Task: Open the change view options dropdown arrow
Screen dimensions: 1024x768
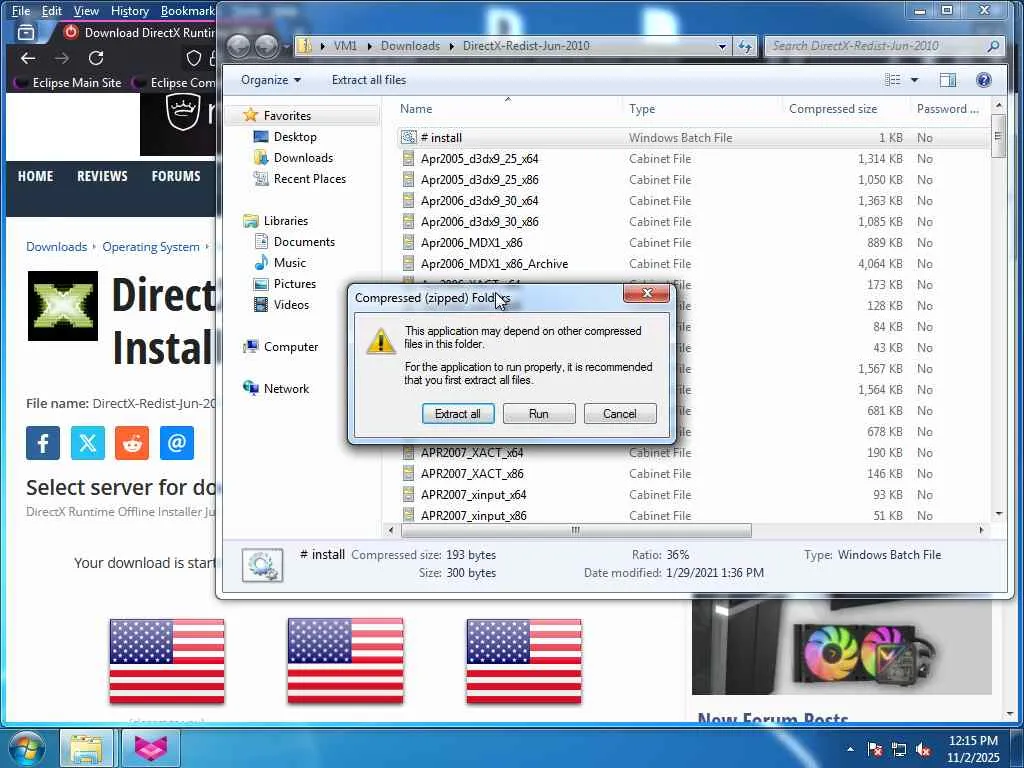Action: click(x=914, y=80)
